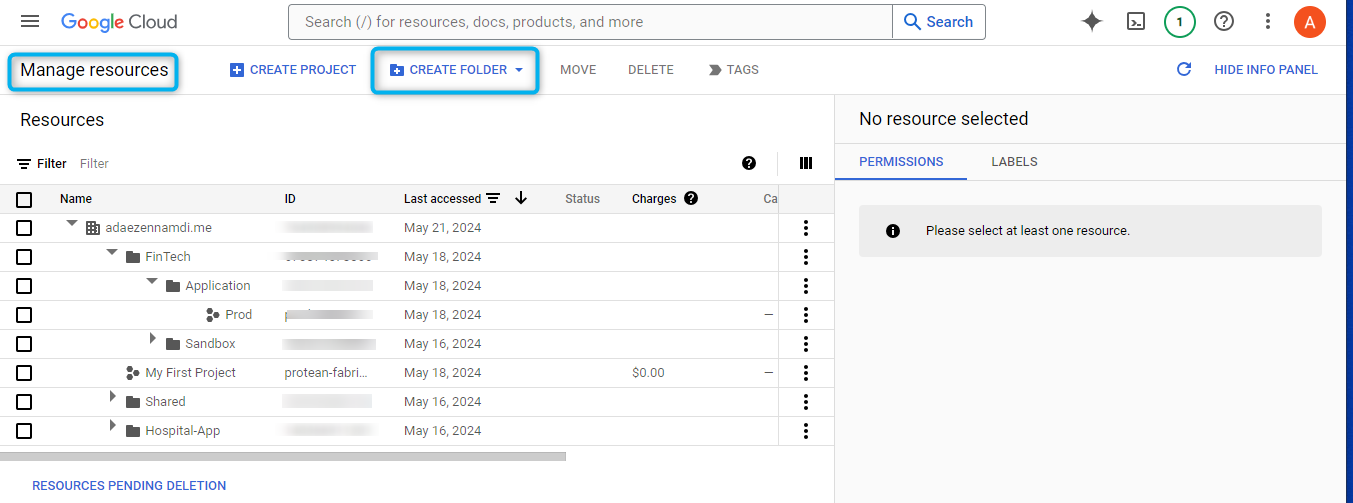Open the Gemini AI sparkle icon

point(1092,22)
